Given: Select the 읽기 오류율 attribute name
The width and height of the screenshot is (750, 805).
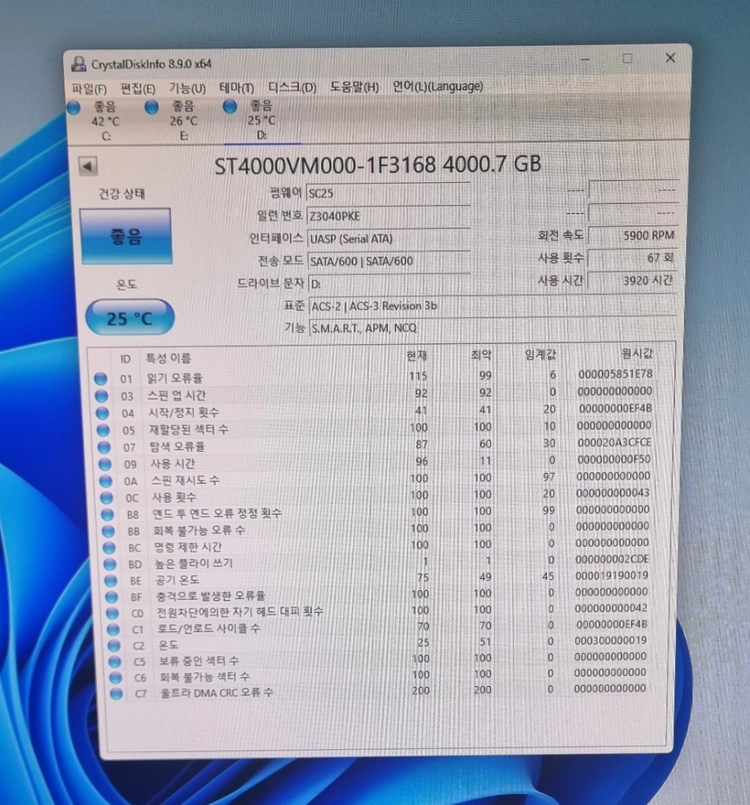Looking at the screenshot, I should 175,378.
